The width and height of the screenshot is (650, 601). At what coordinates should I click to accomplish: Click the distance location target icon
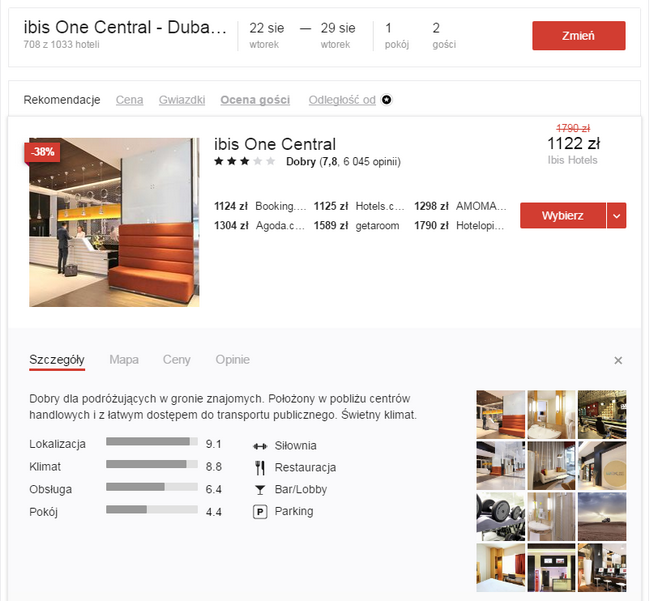(387, 100)
